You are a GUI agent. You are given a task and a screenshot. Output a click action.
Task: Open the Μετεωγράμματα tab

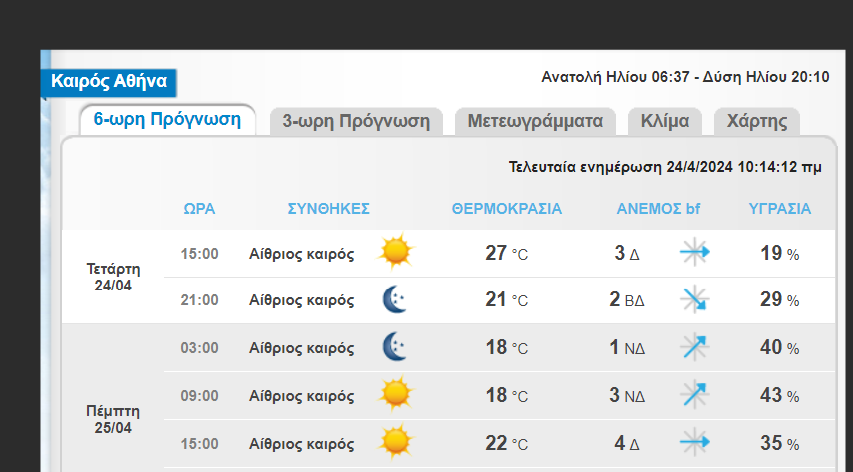tap(535, 121)
